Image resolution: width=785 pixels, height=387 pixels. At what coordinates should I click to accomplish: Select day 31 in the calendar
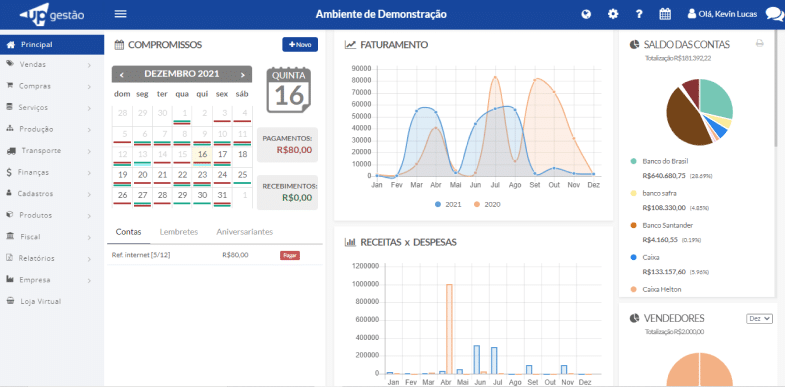(x=222, y=197)
